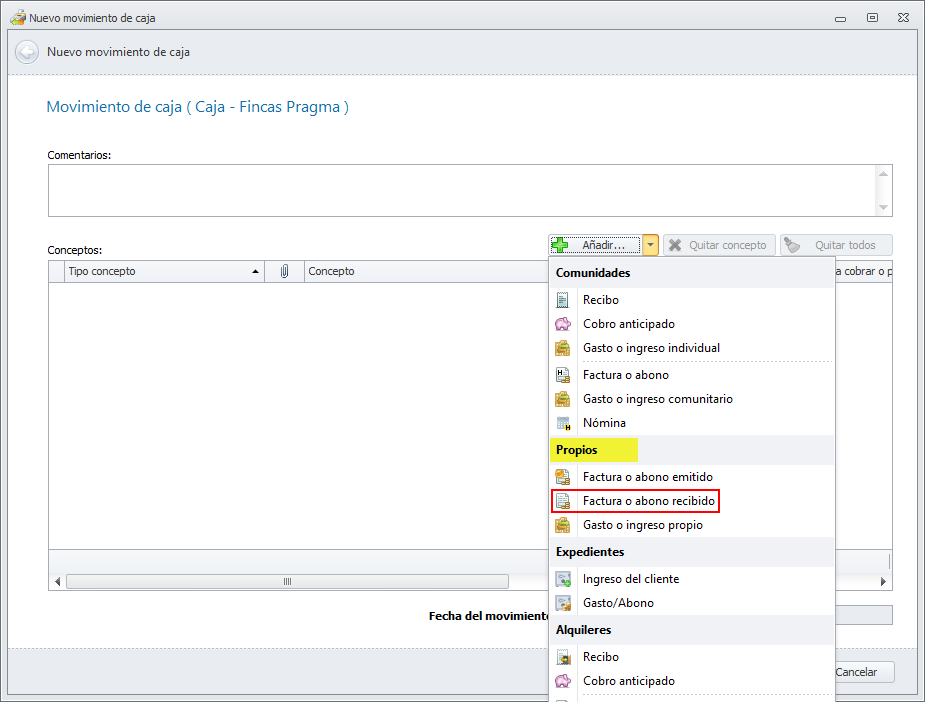This screenshot has width=925, height=702.
Task: Click the horizontal scrollbar left arrow
Action: (57, 582)
